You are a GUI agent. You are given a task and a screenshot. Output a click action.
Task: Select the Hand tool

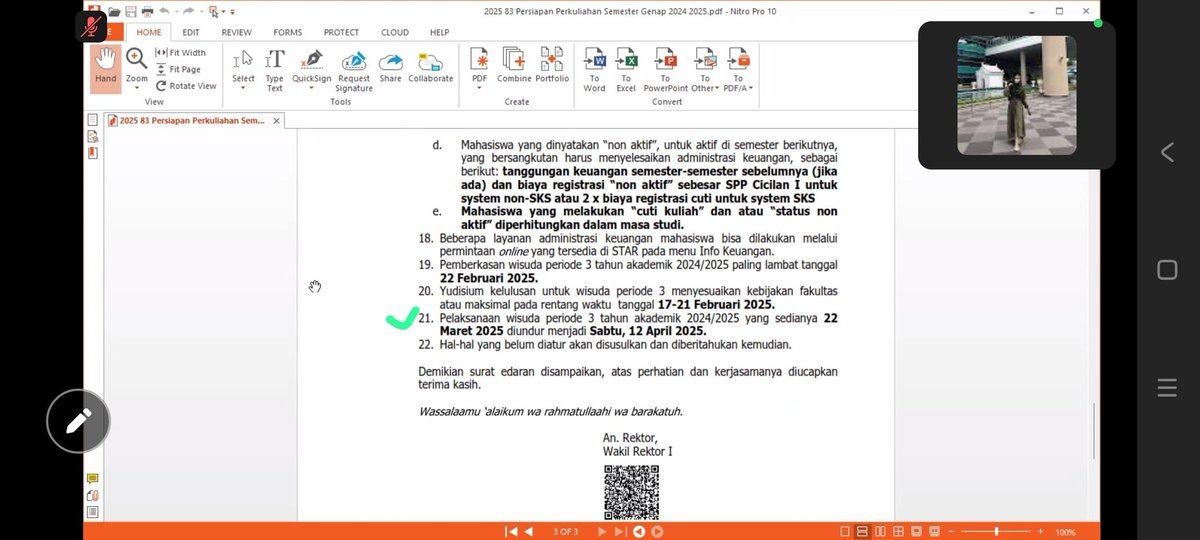(x=106, y=68)
